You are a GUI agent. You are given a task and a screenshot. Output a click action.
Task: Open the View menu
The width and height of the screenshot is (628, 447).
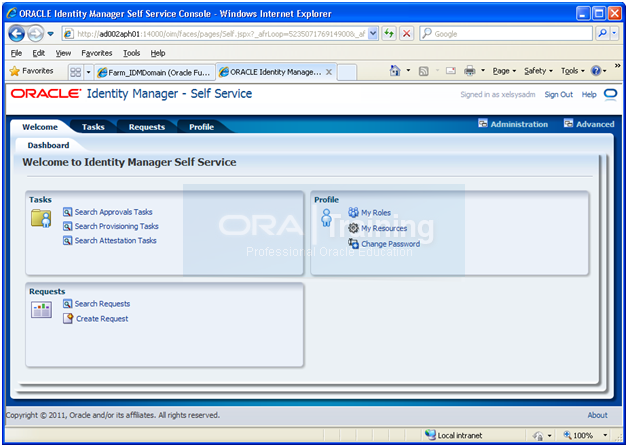tap(63, 53)
